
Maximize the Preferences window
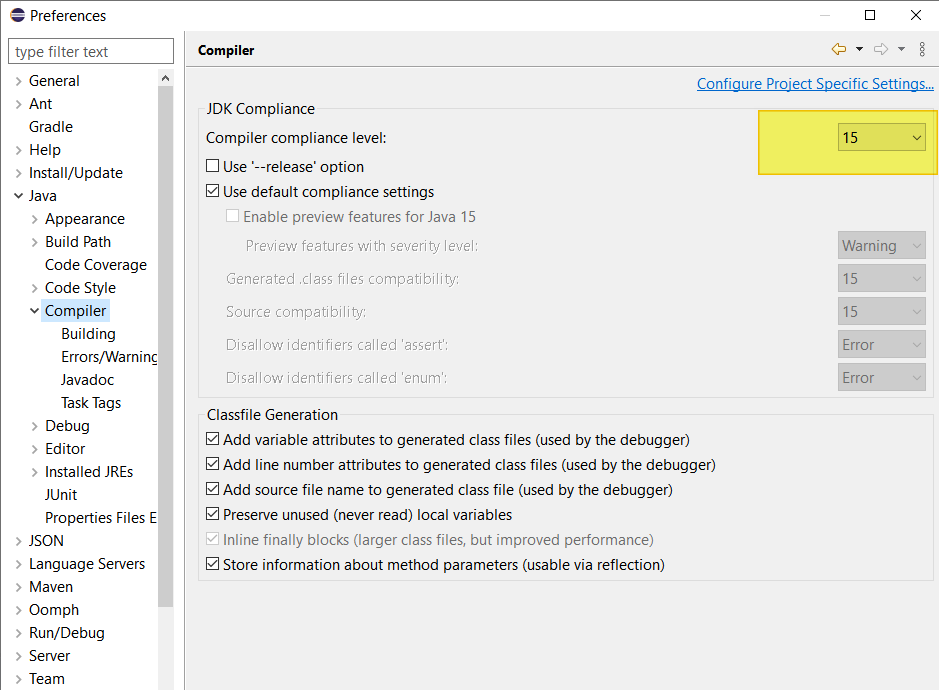[x=870, y=15]
